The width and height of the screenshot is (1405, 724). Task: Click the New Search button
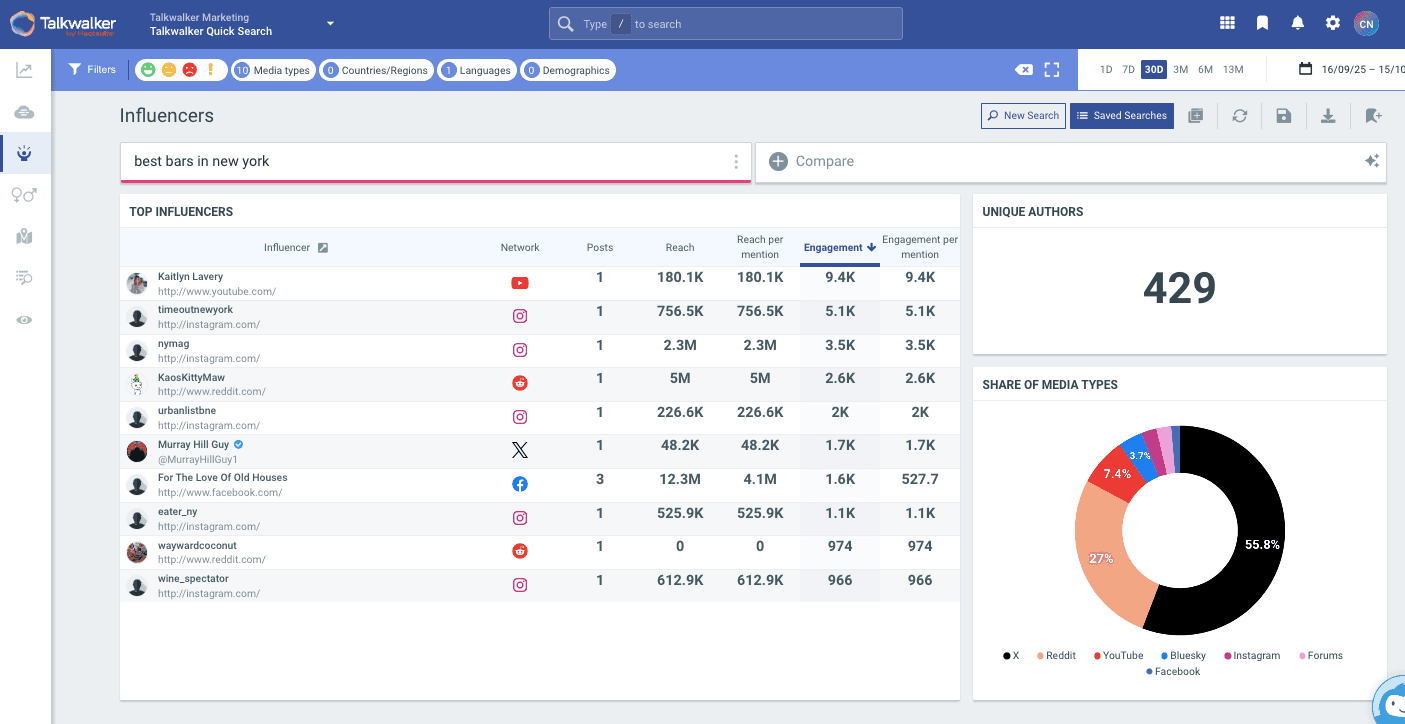click(1022, 116)
